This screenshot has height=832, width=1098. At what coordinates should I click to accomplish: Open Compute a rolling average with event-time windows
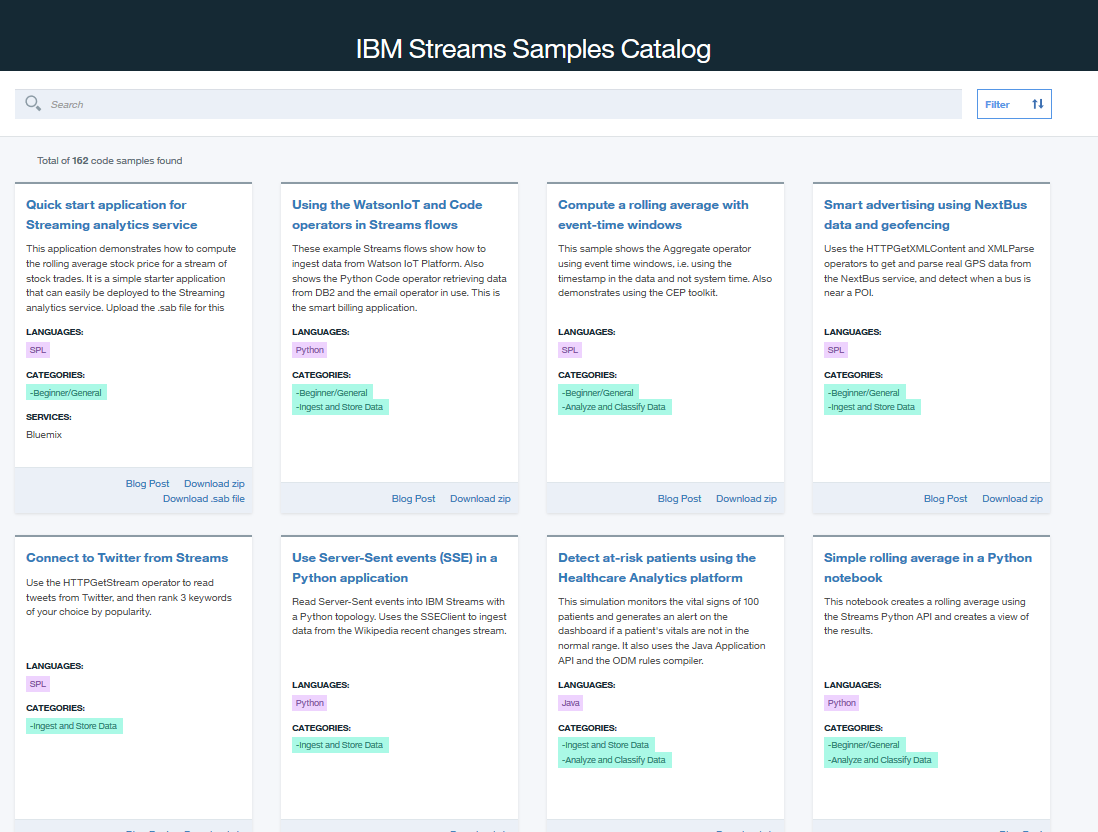[x=653, y=214]
